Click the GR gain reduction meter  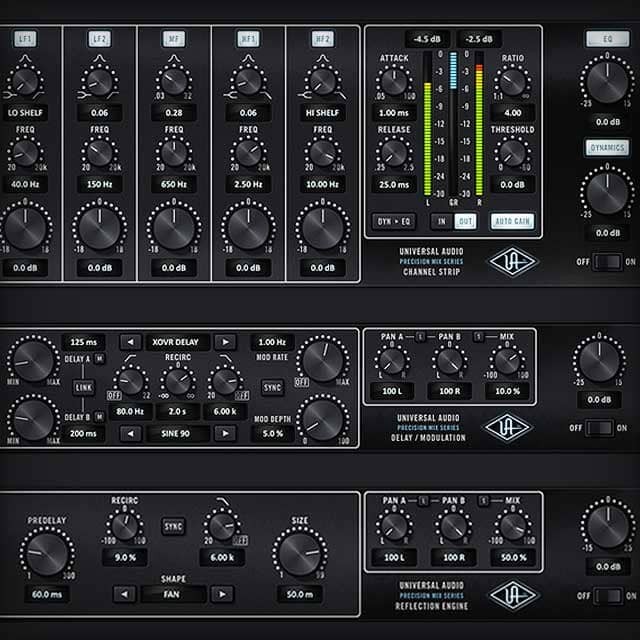tap(453, 124)
